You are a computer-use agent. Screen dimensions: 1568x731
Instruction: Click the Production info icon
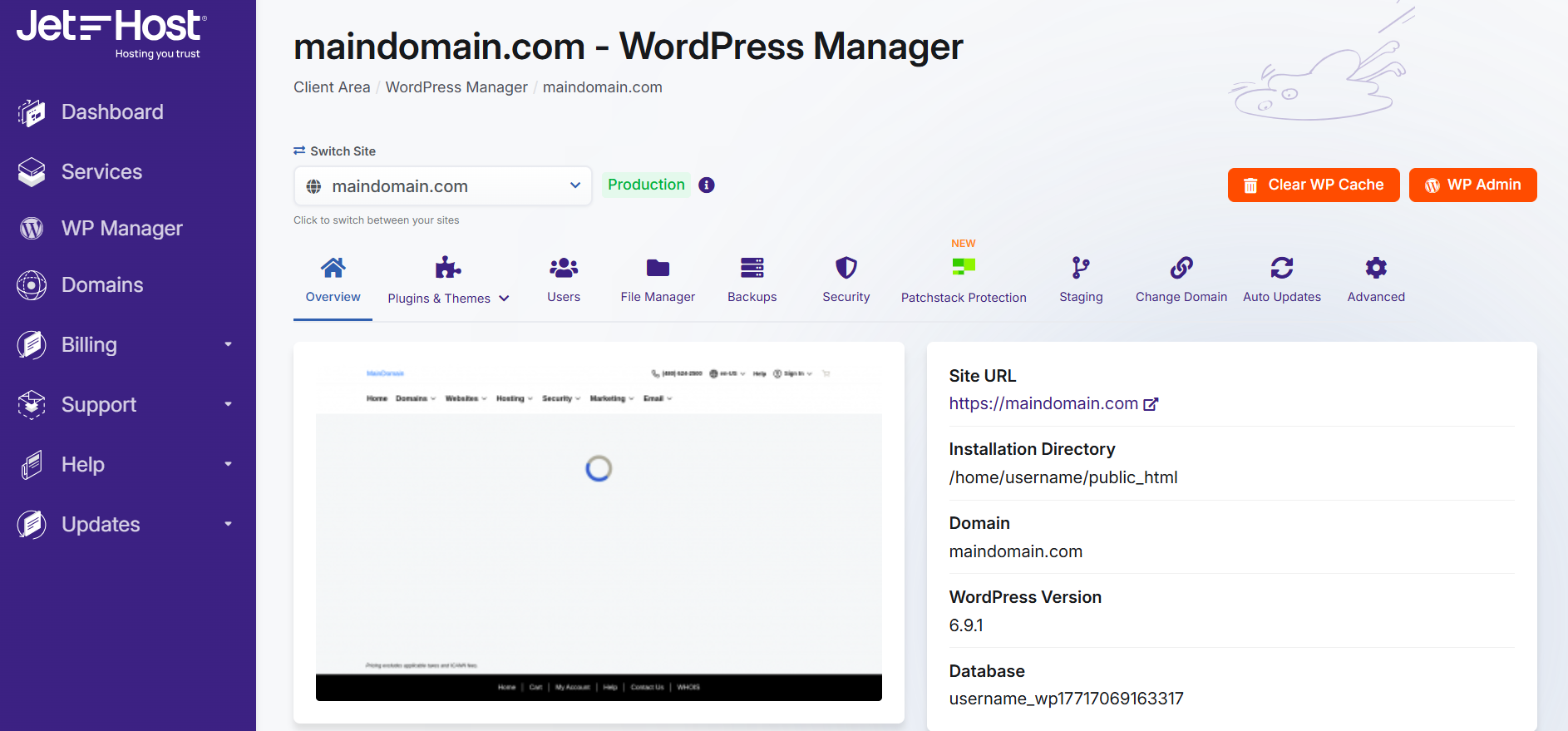pyautogui.click(x=707, y=185)
